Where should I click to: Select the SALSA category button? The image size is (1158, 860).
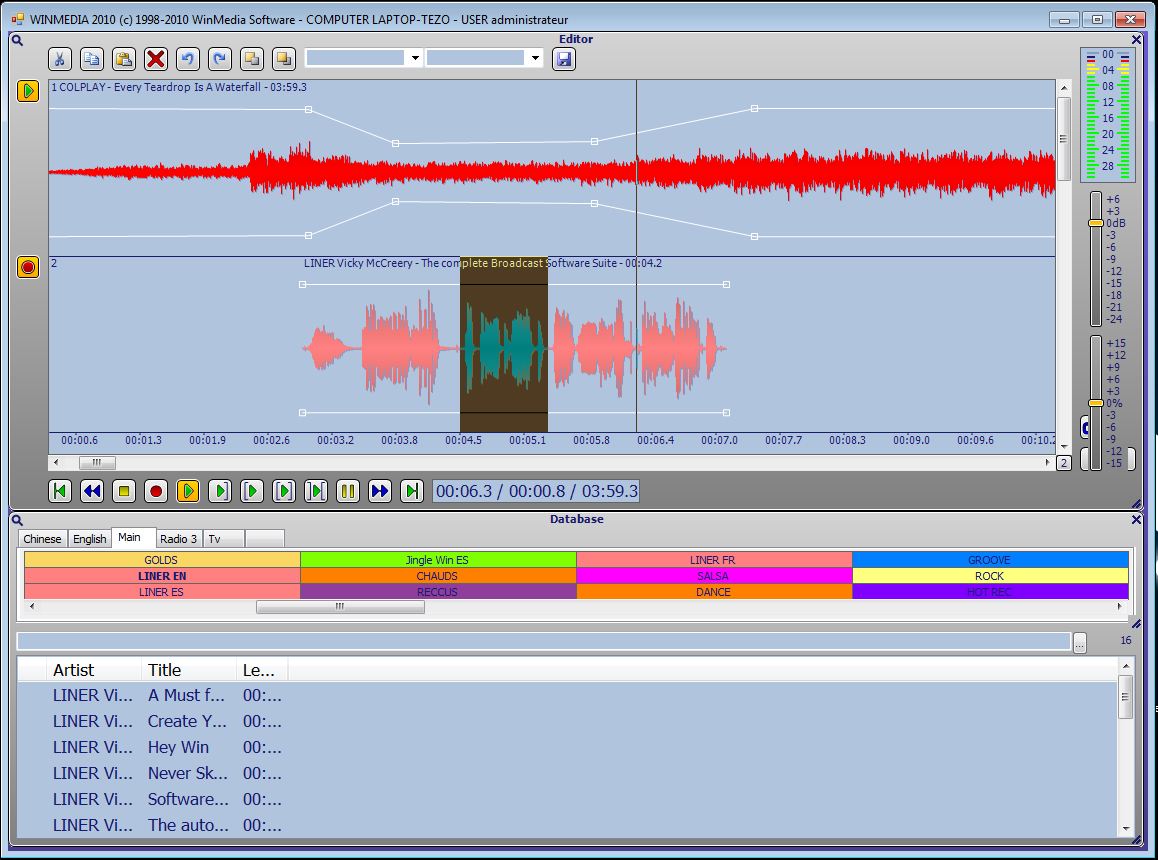pos(713,576)
